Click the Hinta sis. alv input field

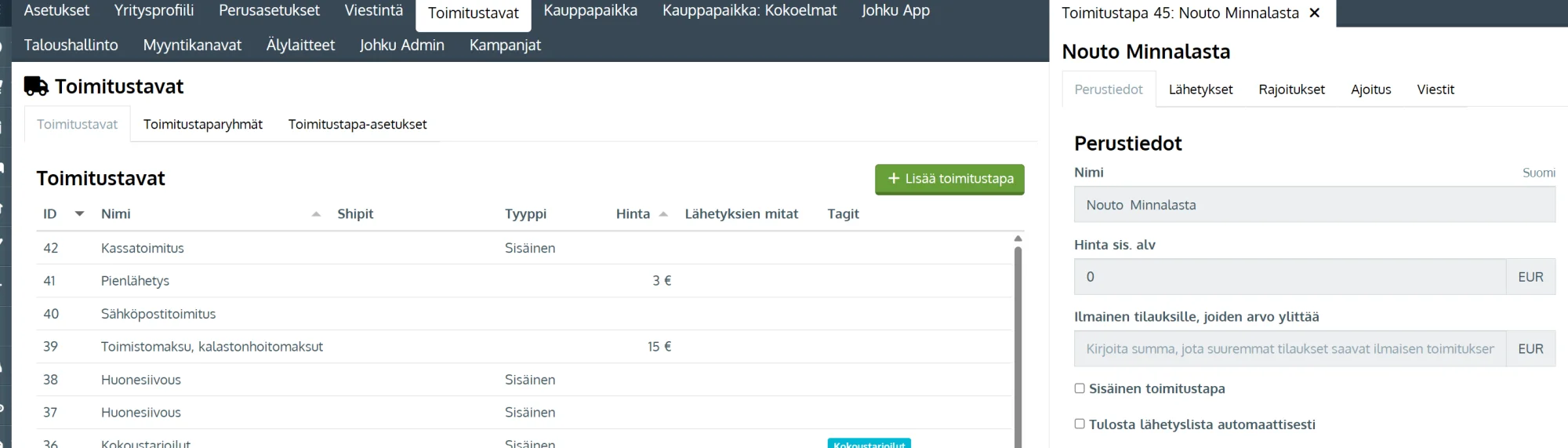1290,277
